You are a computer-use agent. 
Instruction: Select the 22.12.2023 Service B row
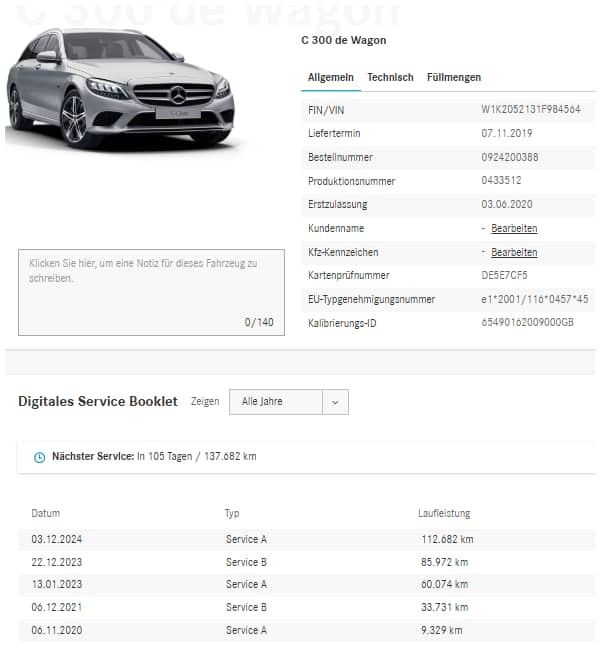point(300,562)
